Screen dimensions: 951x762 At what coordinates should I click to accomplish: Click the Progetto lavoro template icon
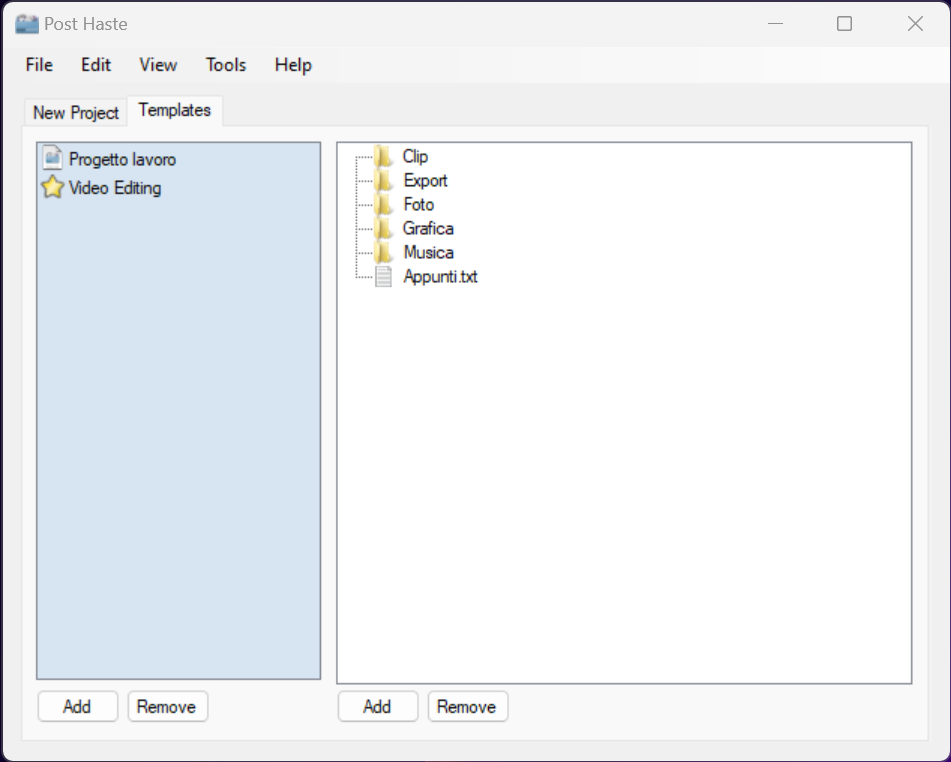53,158
